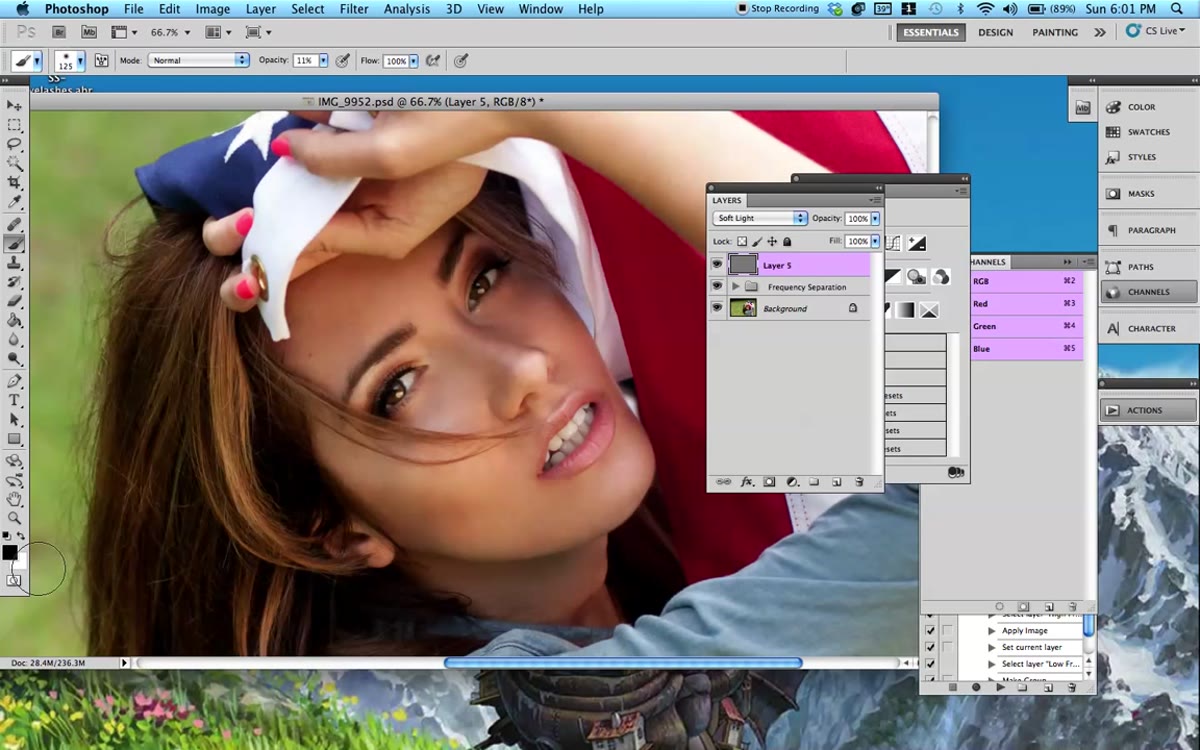
Task: Toggle lock image pixels brush icon
Action: pos(757,241)
